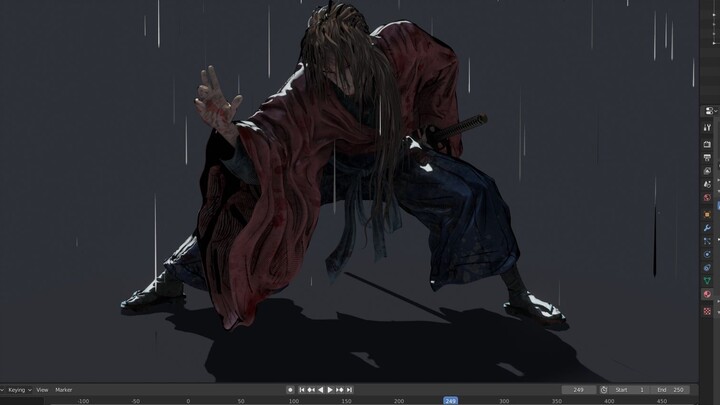Open the Output properties tab
This screenshot has height=405, width=720.
pos(707,158)
